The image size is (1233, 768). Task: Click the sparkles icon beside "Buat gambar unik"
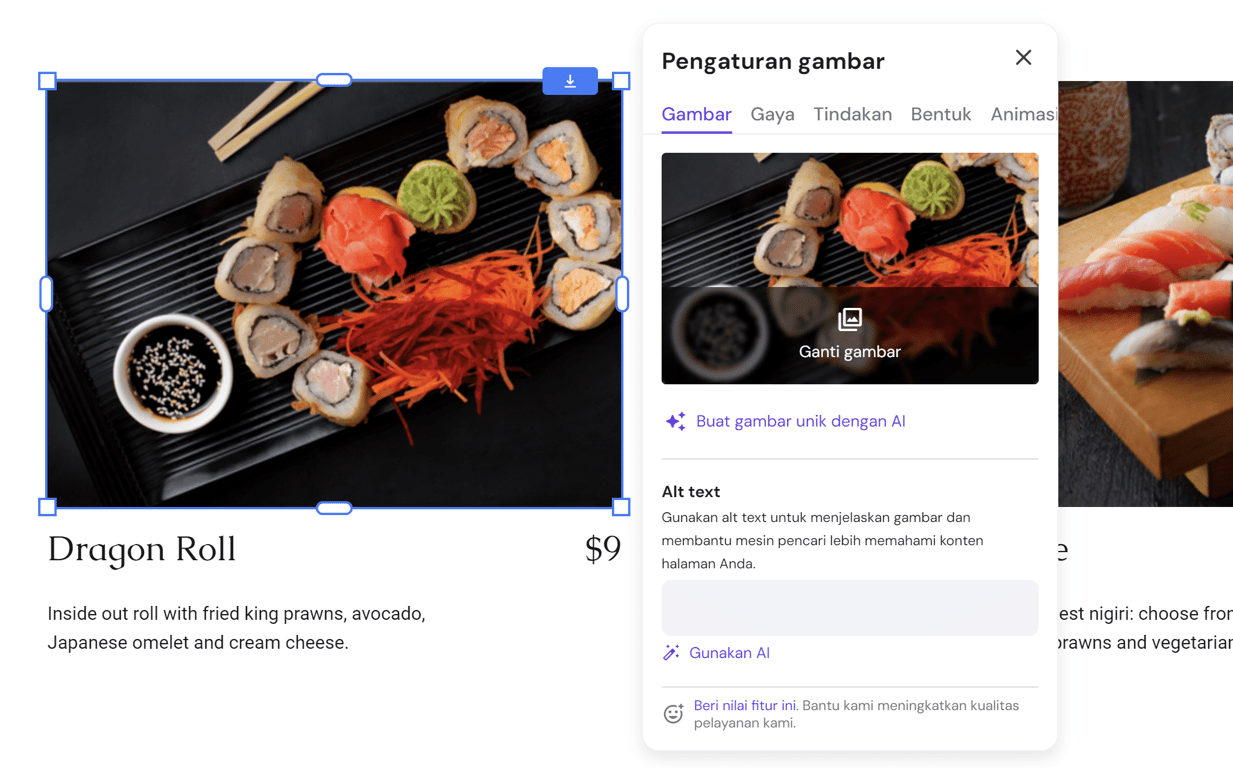[x=675, y=421]
